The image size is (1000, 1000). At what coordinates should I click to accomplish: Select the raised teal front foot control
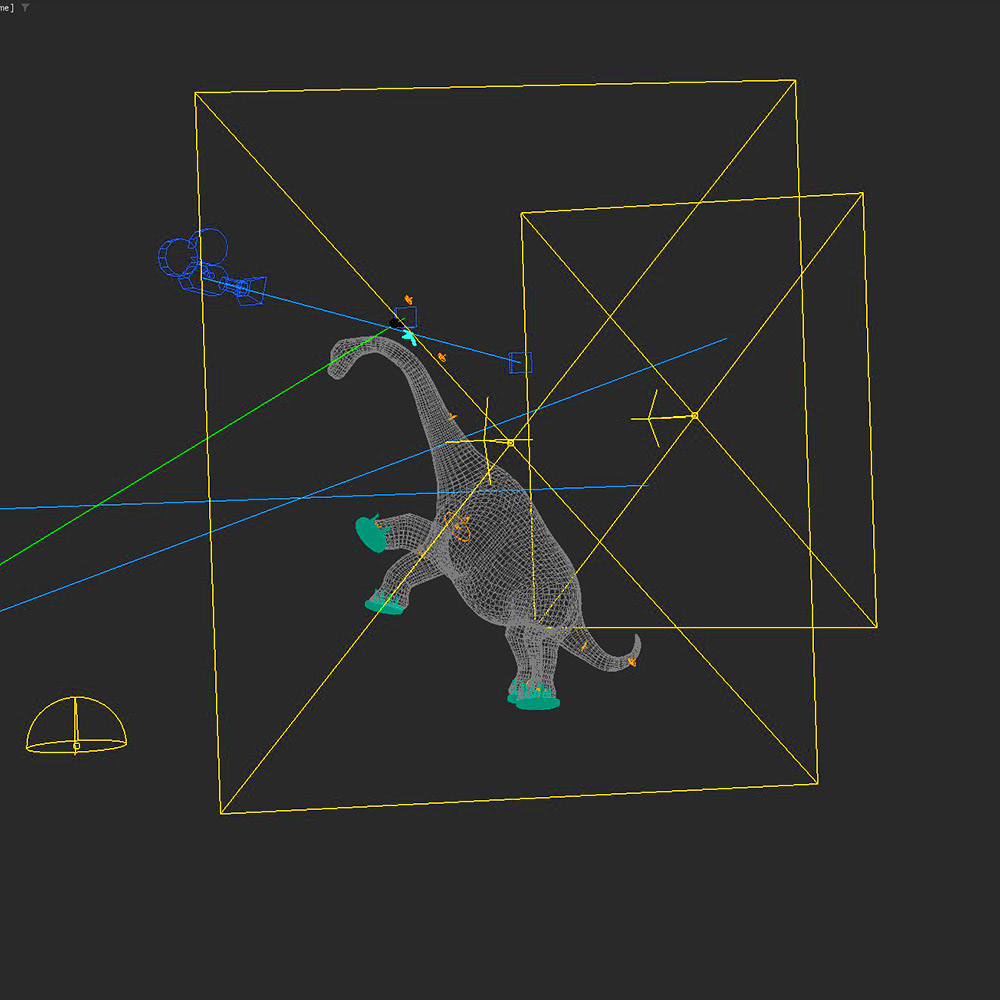pyautogui.click(x=371, y=534)
